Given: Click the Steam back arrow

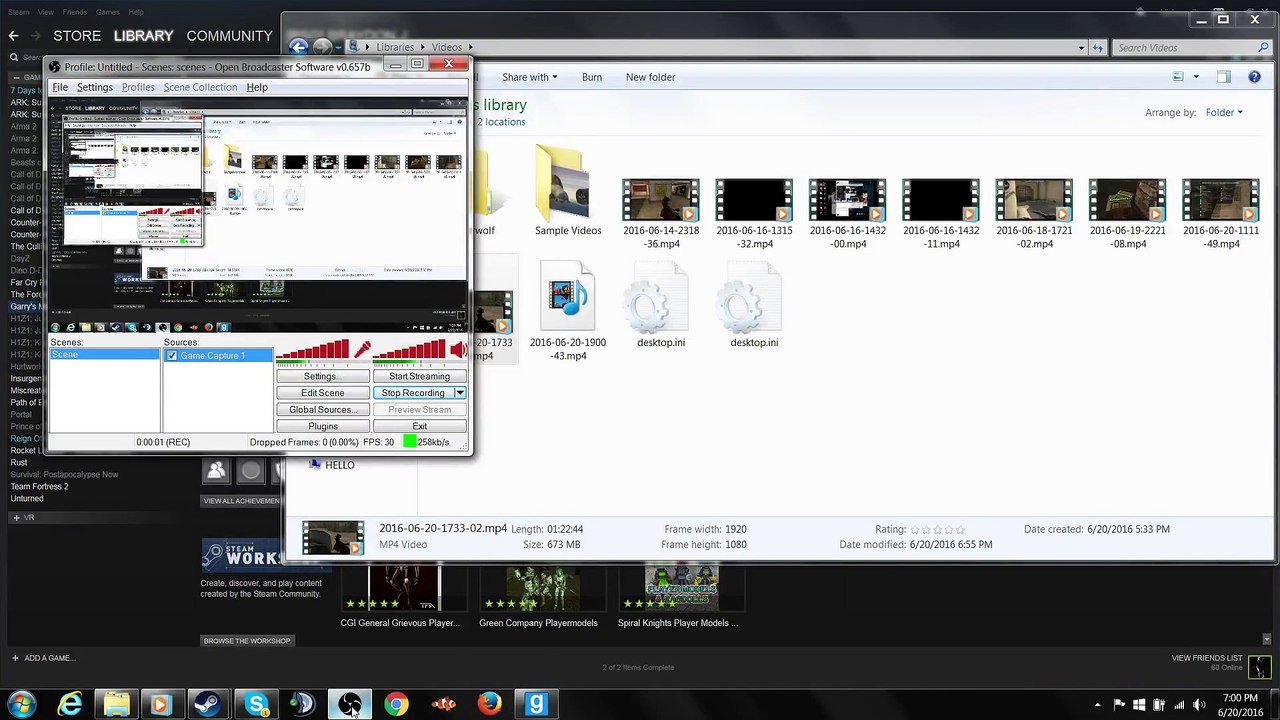Looking at the screenshot, I should [x=14, y=36].
